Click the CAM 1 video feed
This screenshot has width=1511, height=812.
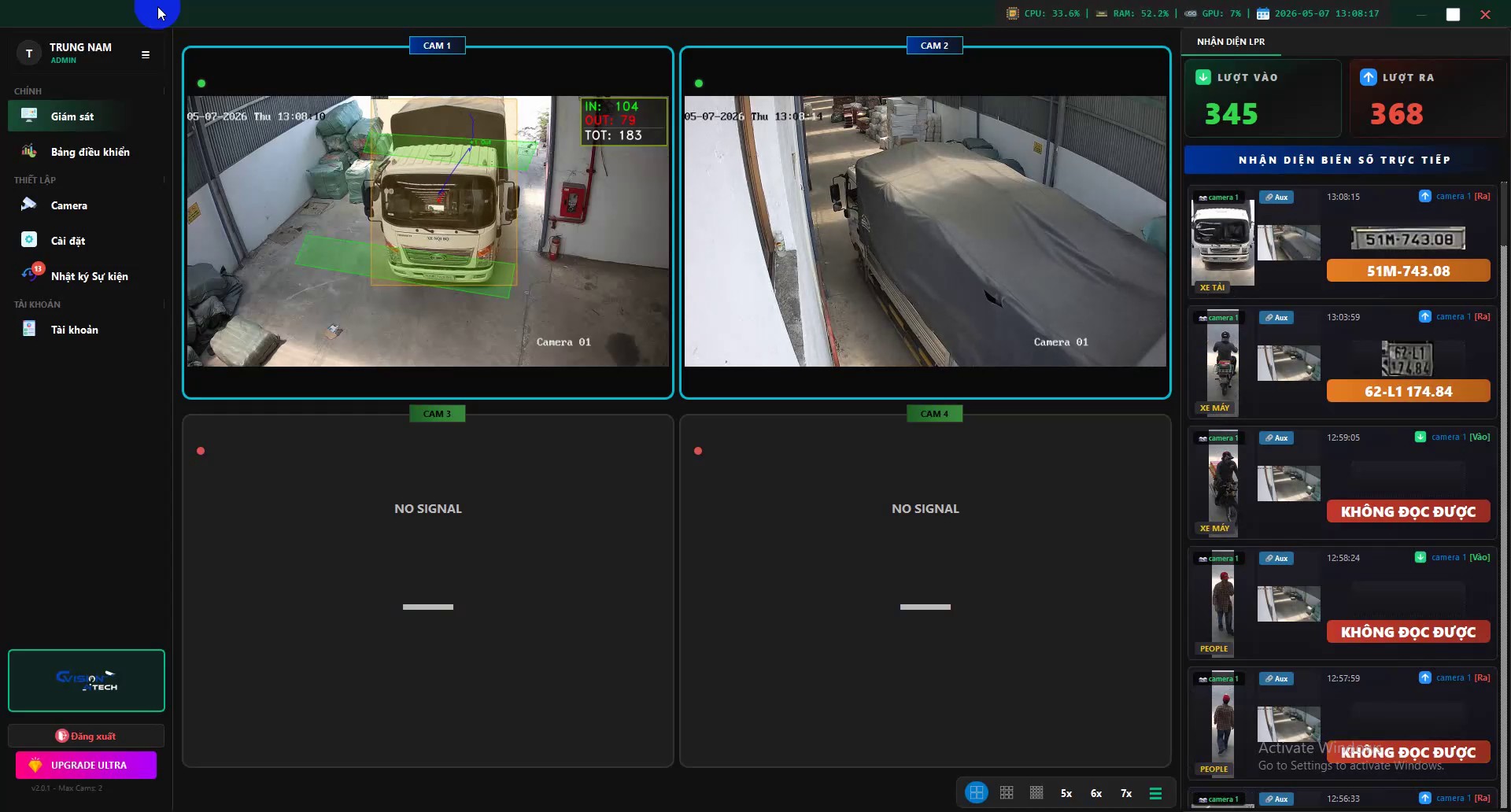[x=427, y=231]
